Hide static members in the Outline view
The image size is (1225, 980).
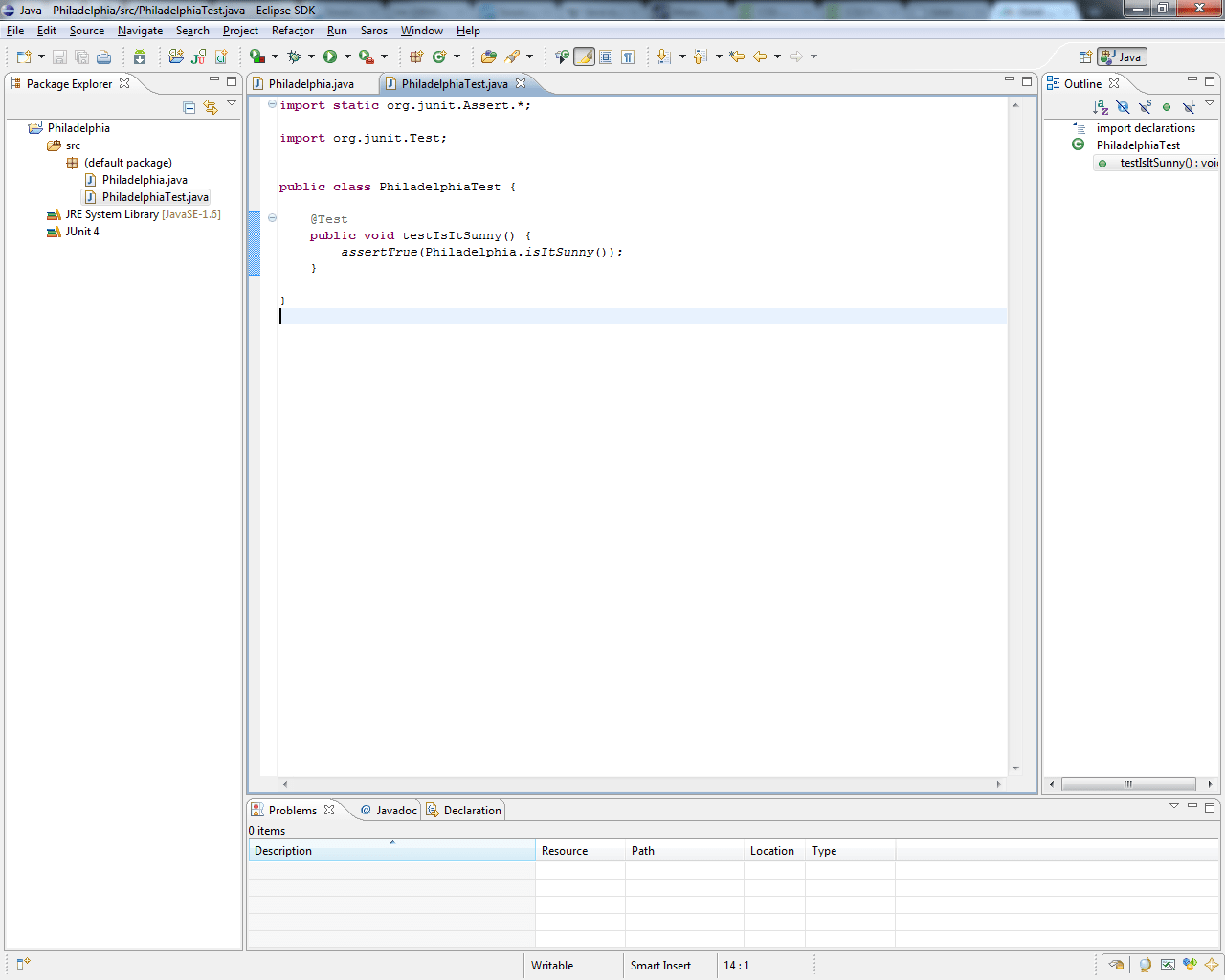tap(1145, 106)
